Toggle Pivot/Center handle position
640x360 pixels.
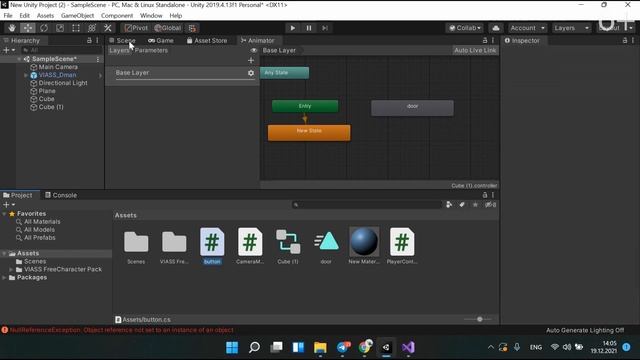coord(136,28)
